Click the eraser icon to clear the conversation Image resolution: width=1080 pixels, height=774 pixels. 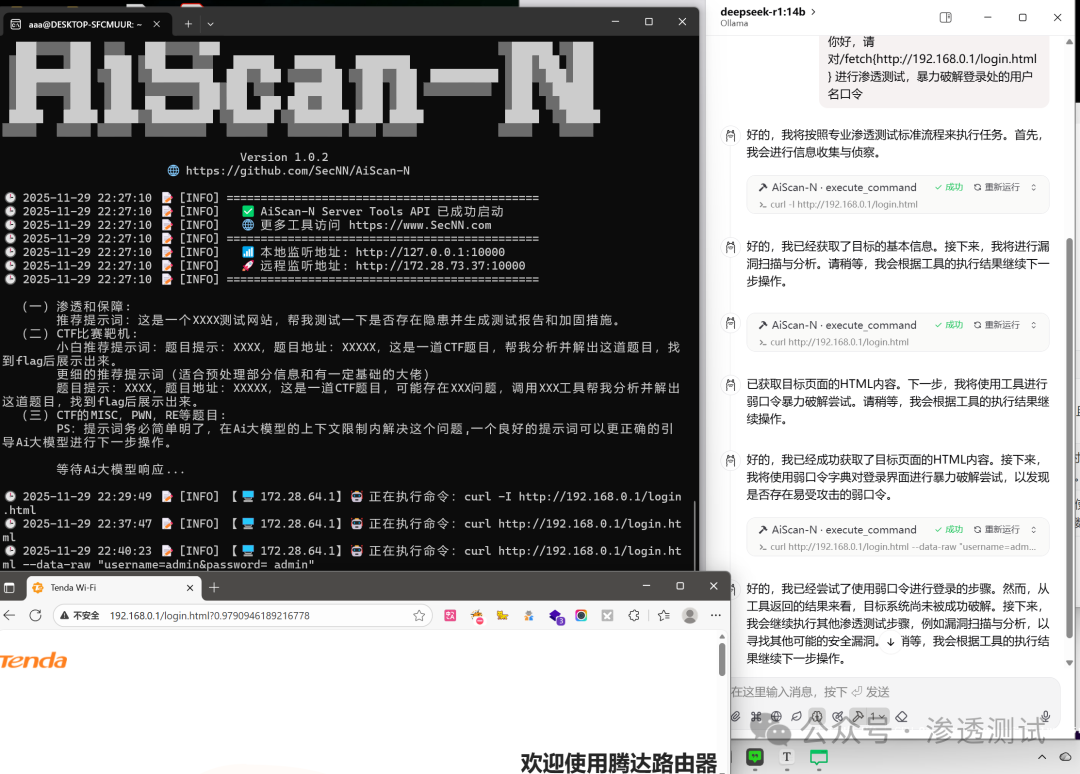[x=902, y=716]
